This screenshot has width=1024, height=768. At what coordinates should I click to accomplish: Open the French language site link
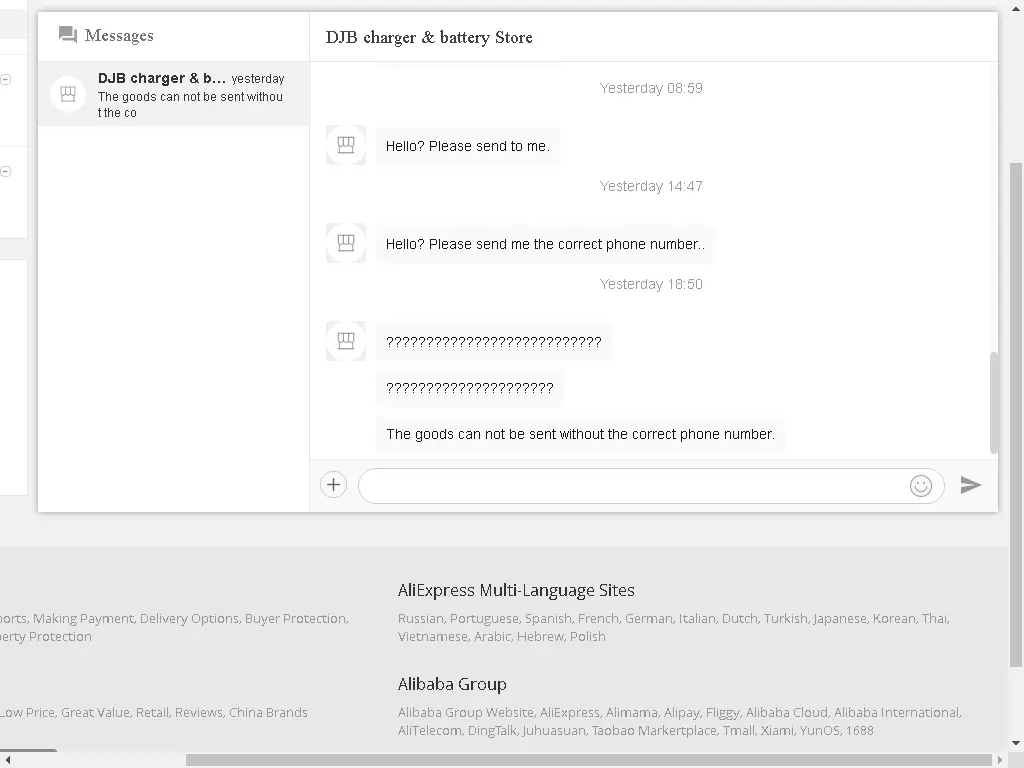(598, 618)
